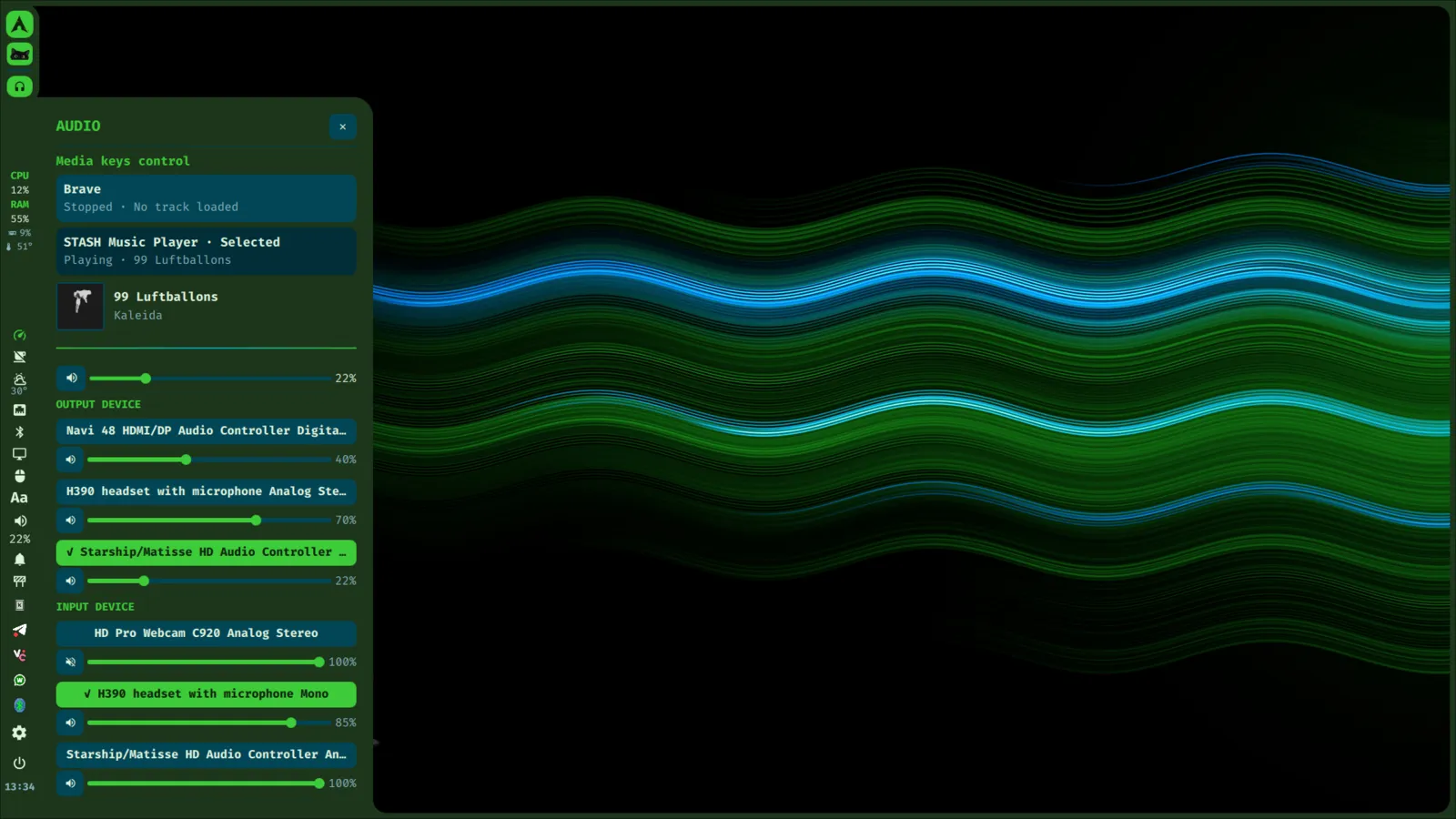This screenshot has height=819, width=1456.
Task: Click the black cat icon in sidebar
Action: tap(19, 55)
